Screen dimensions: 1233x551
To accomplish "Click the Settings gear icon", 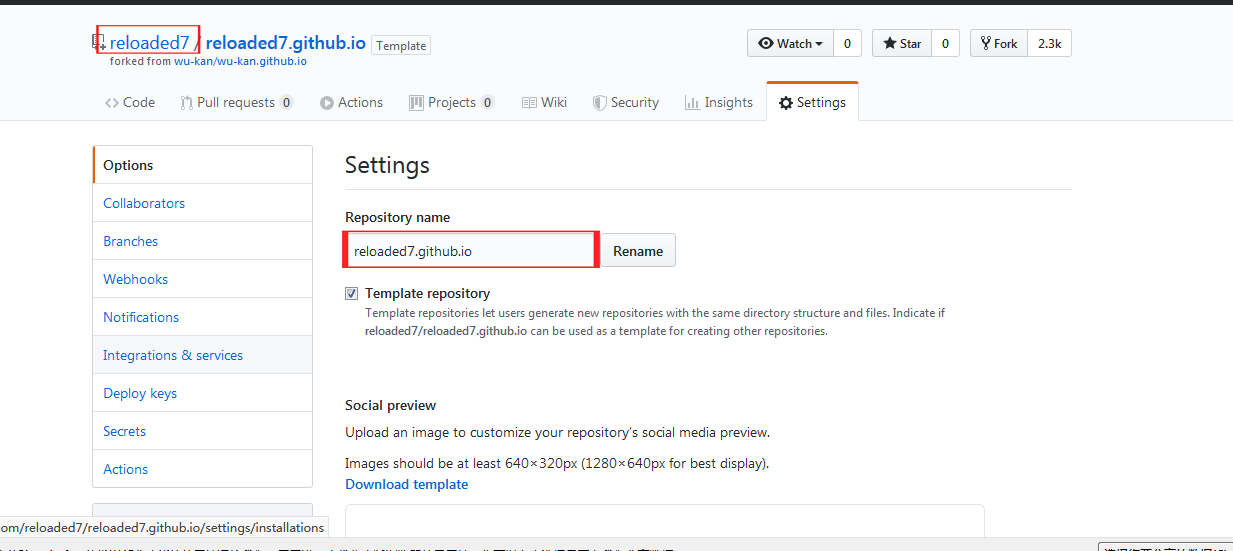I will [786, 103].
